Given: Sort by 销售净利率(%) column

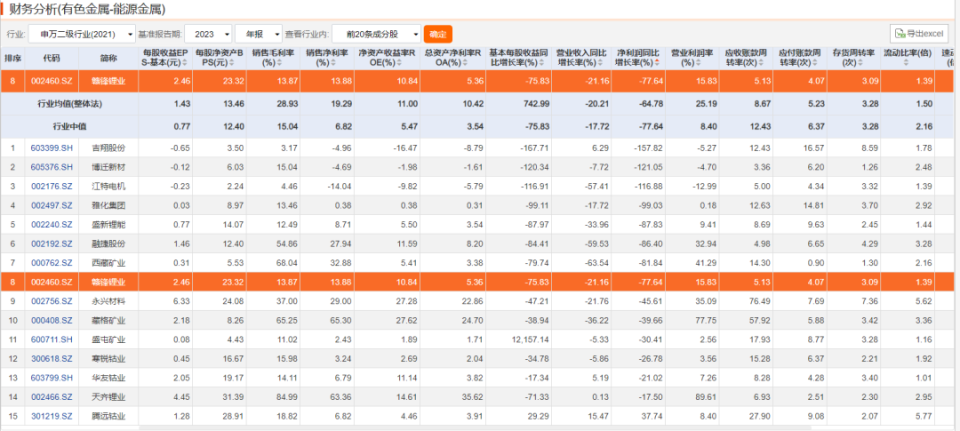Looking at the screenshot, I should pyautogui.click(x=326, y=58).
